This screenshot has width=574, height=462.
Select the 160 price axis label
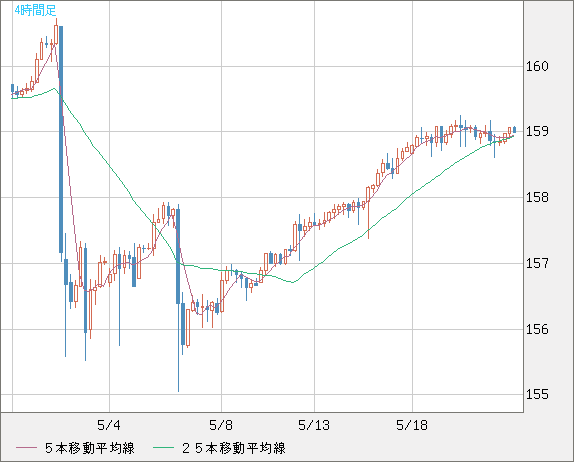click(537, 66)
